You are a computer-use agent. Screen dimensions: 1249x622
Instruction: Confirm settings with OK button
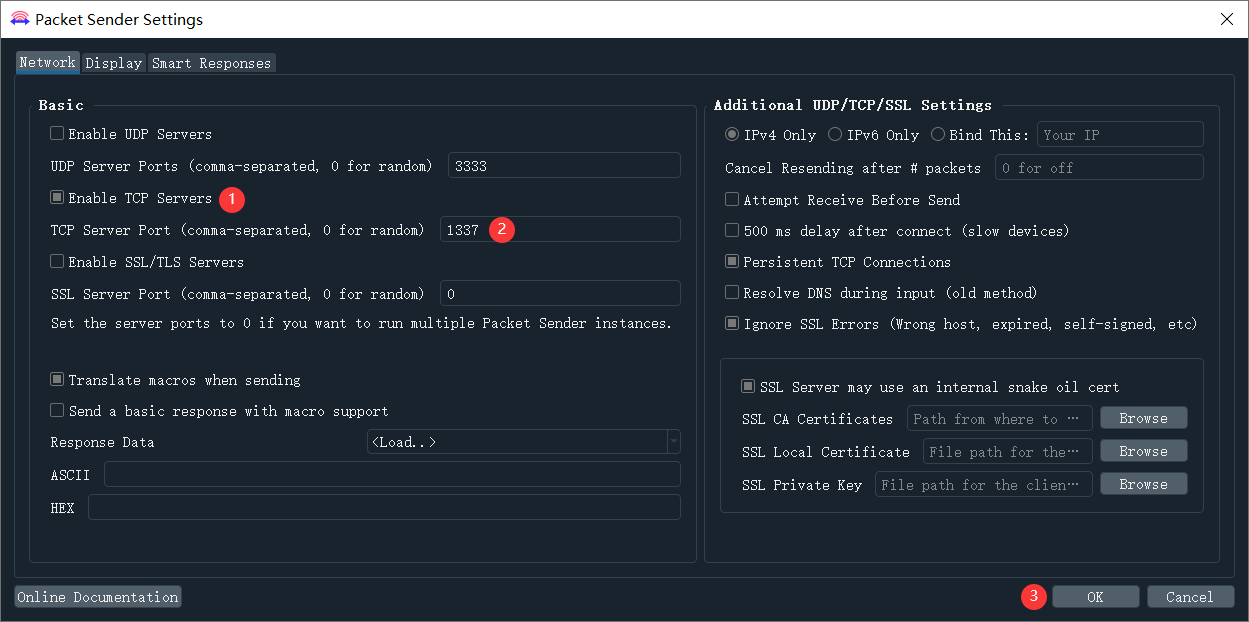[x=1095, y=597]
